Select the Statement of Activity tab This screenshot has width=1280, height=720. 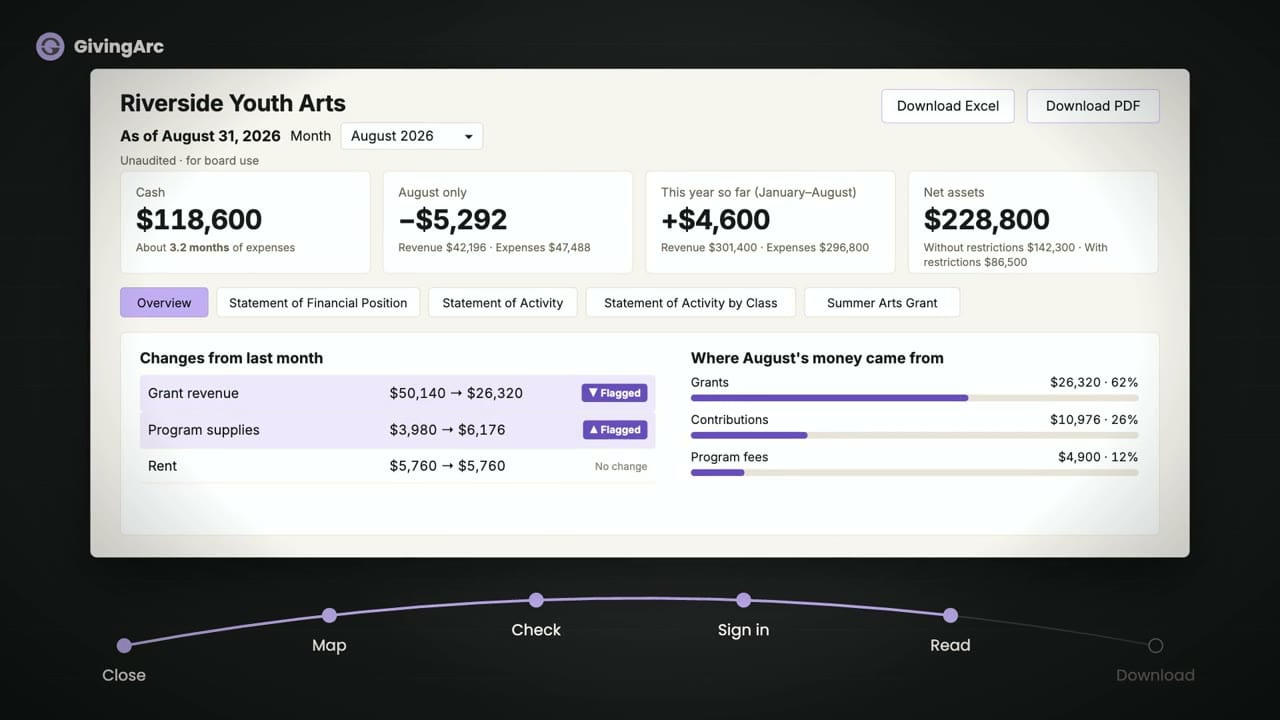coord(502,303)
